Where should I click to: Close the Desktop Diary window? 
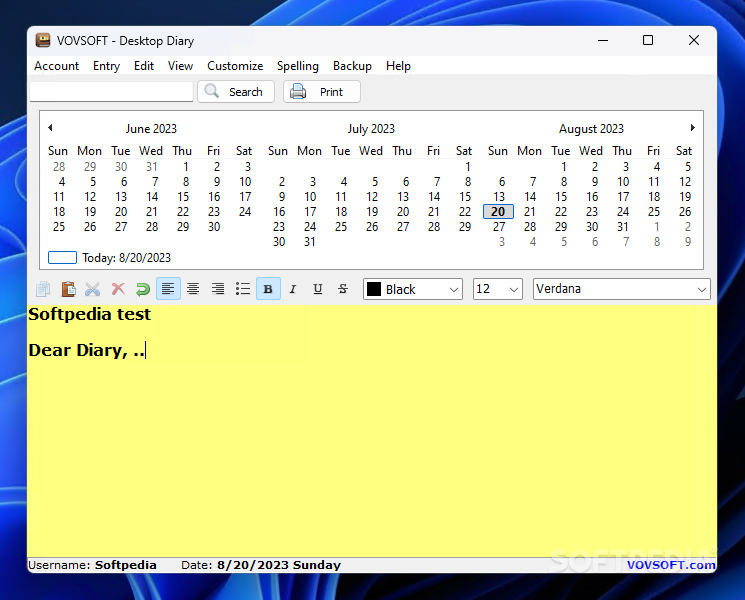(x=694, y=40)
